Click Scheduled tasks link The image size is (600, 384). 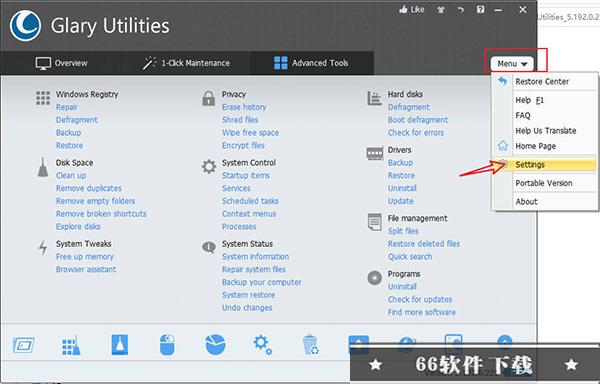tap(250, 201)
